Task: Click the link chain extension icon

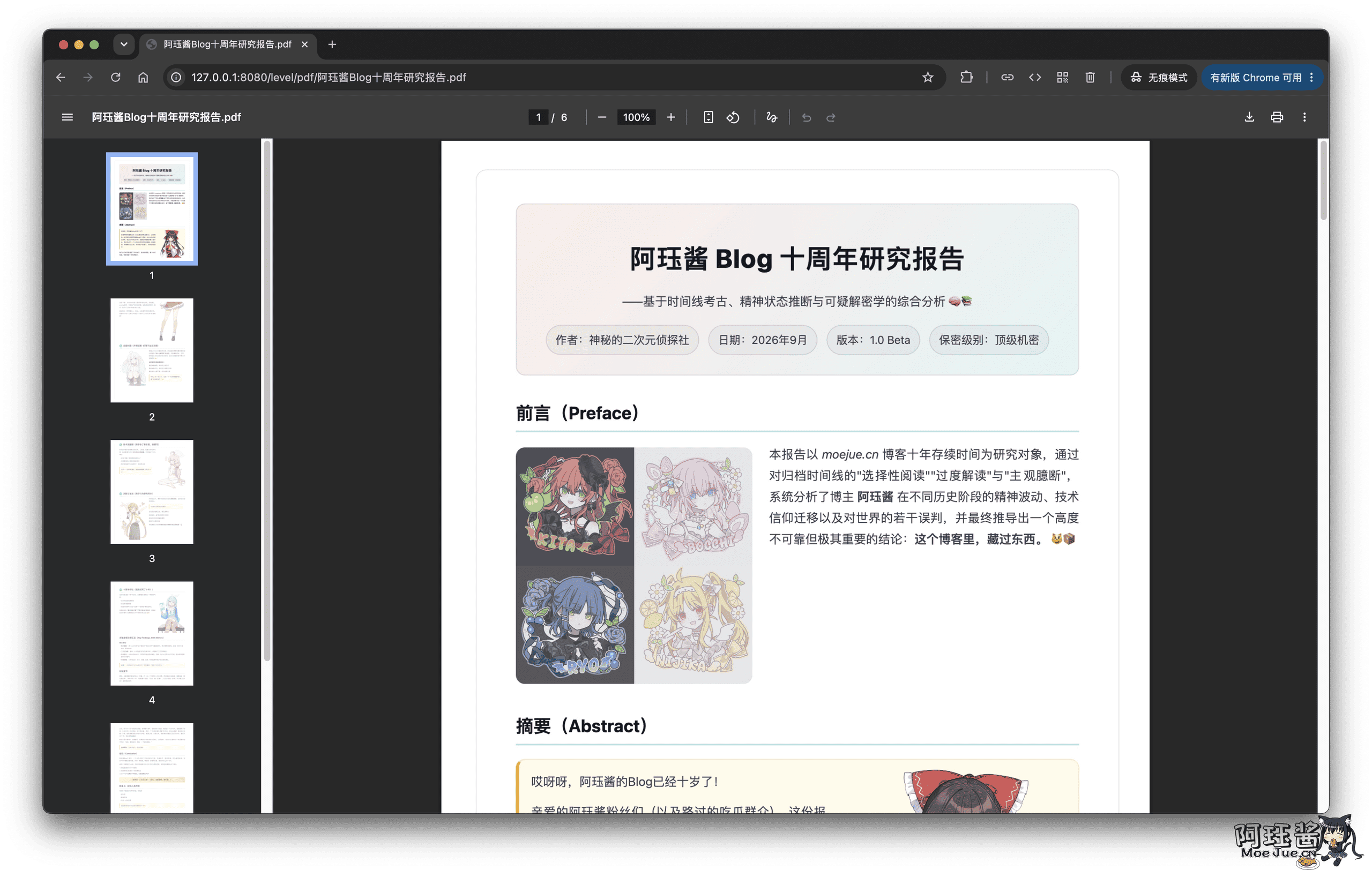Action: click(1007, 78)
